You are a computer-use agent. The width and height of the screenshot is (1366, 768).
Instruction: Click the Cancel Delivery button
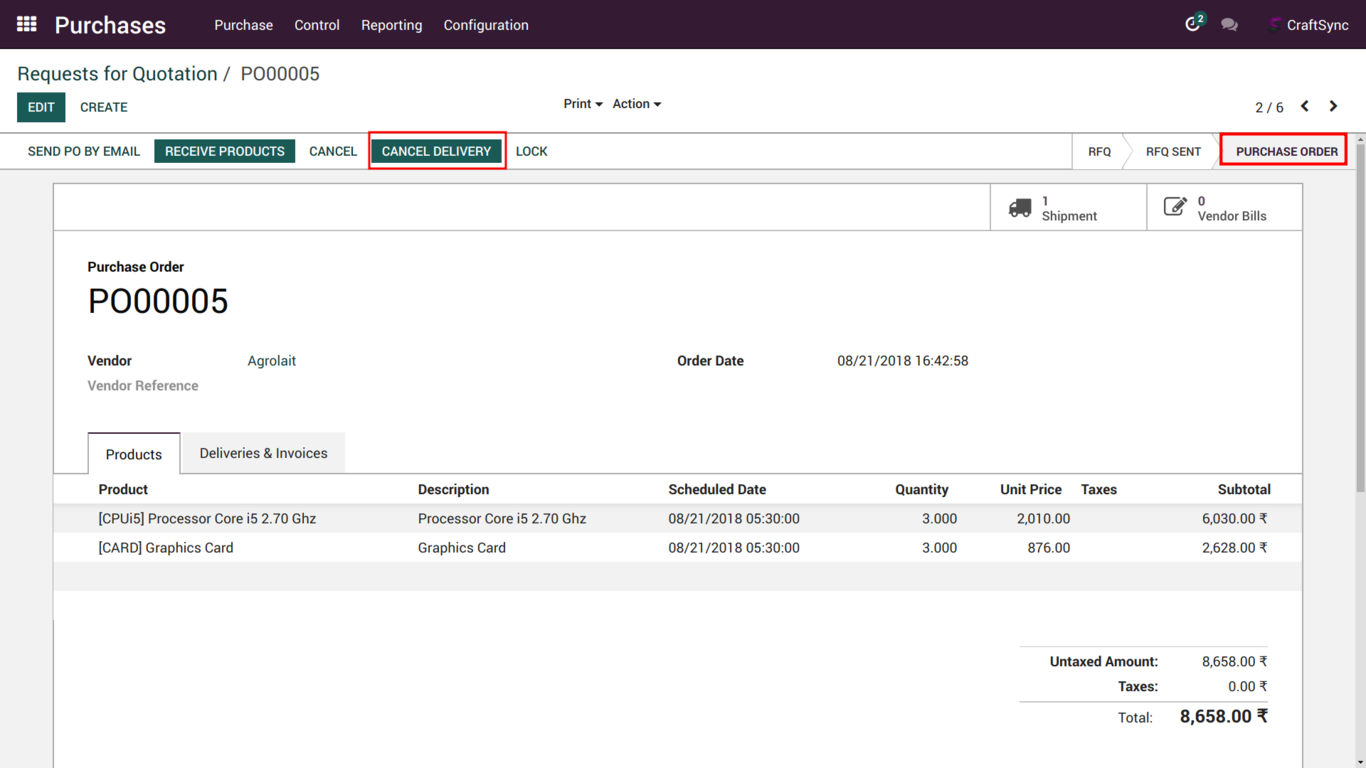[436, 151]
